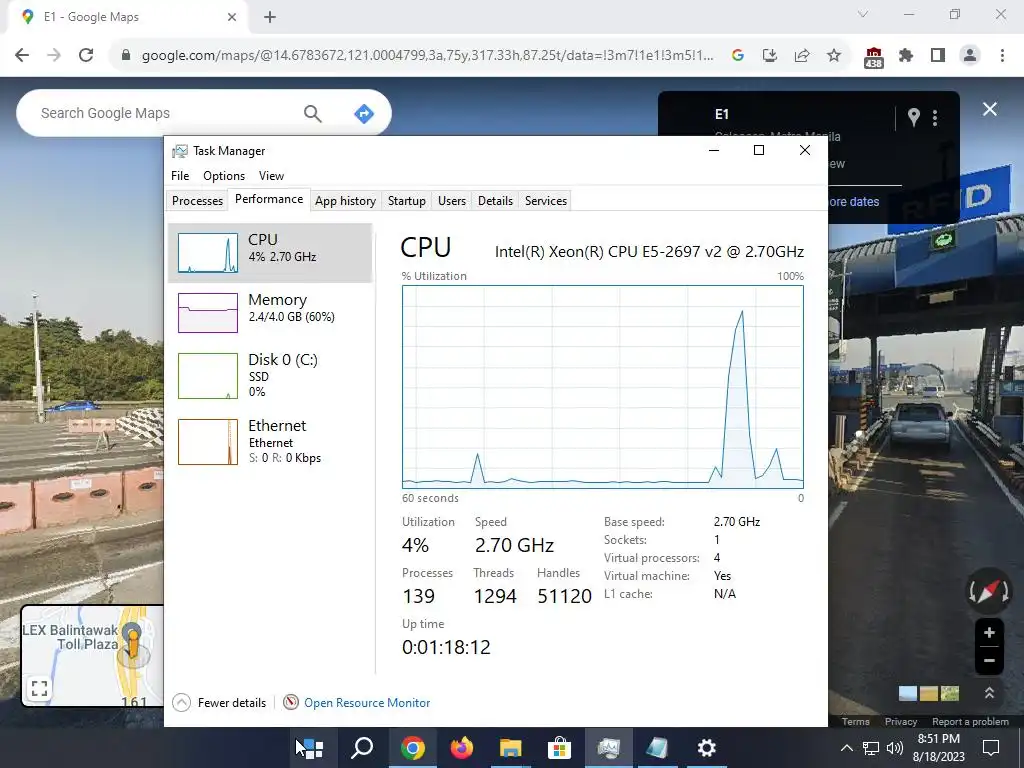1024x768 pixels.
Task: Open Task Manager Options menu
Action: click(x=224, y=176)
